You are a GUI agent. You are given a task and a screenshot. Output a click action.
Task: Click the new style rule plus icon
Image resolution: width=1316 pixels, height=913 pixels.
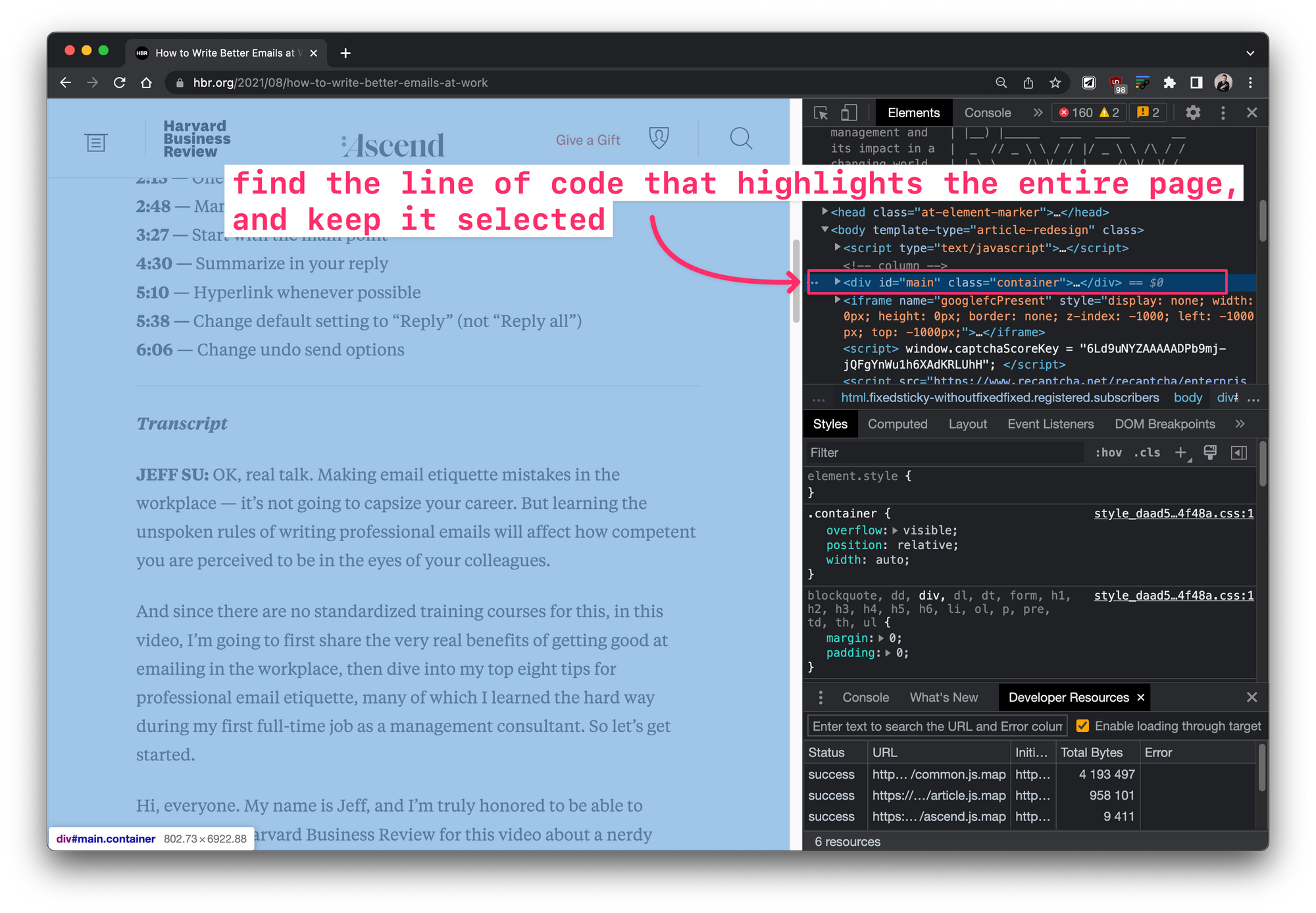click(1181, 453)
